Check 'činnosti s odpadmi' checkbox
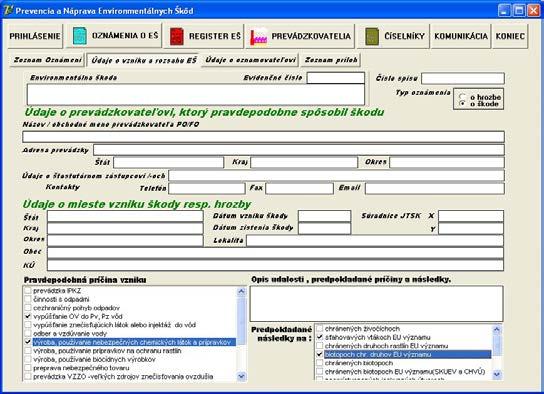 [28, 299]
